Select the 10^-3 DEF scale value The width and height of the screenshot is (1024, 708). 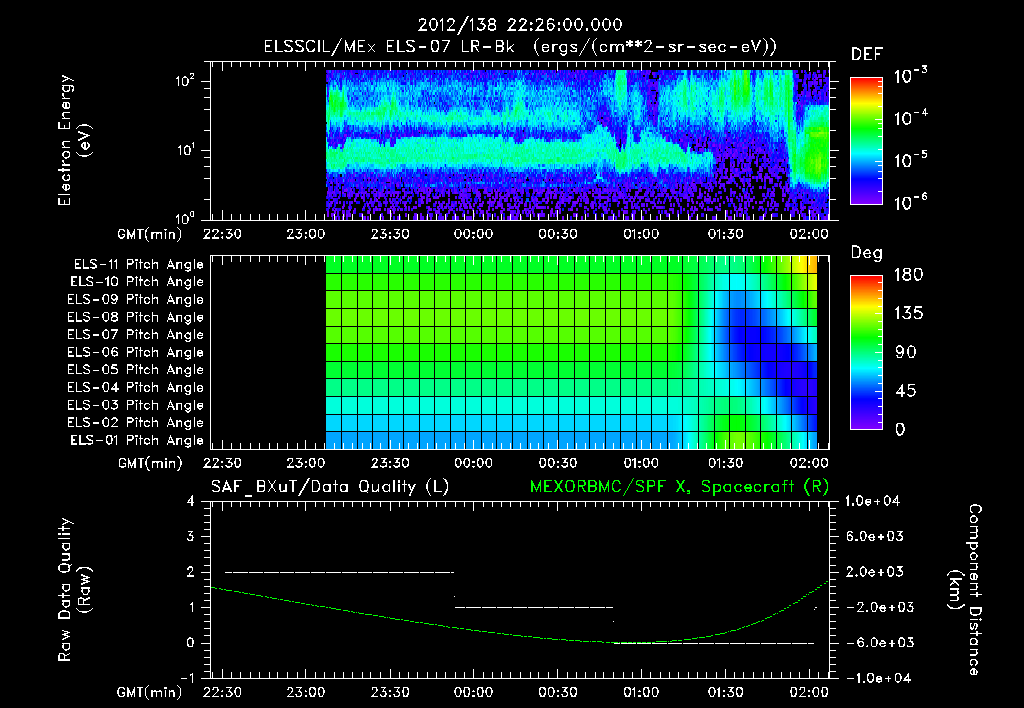[x=910, y=75]
